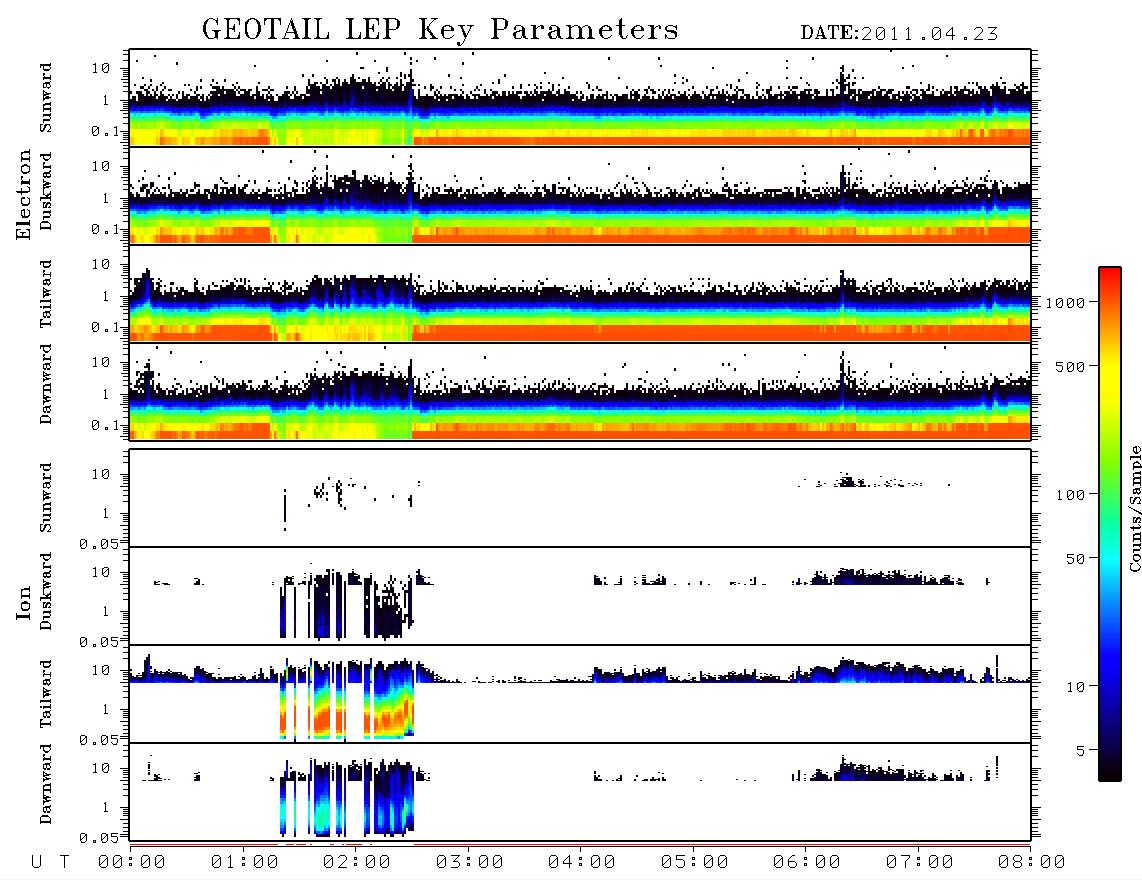Click the 08:00 time tick label

click(1031, 863)
